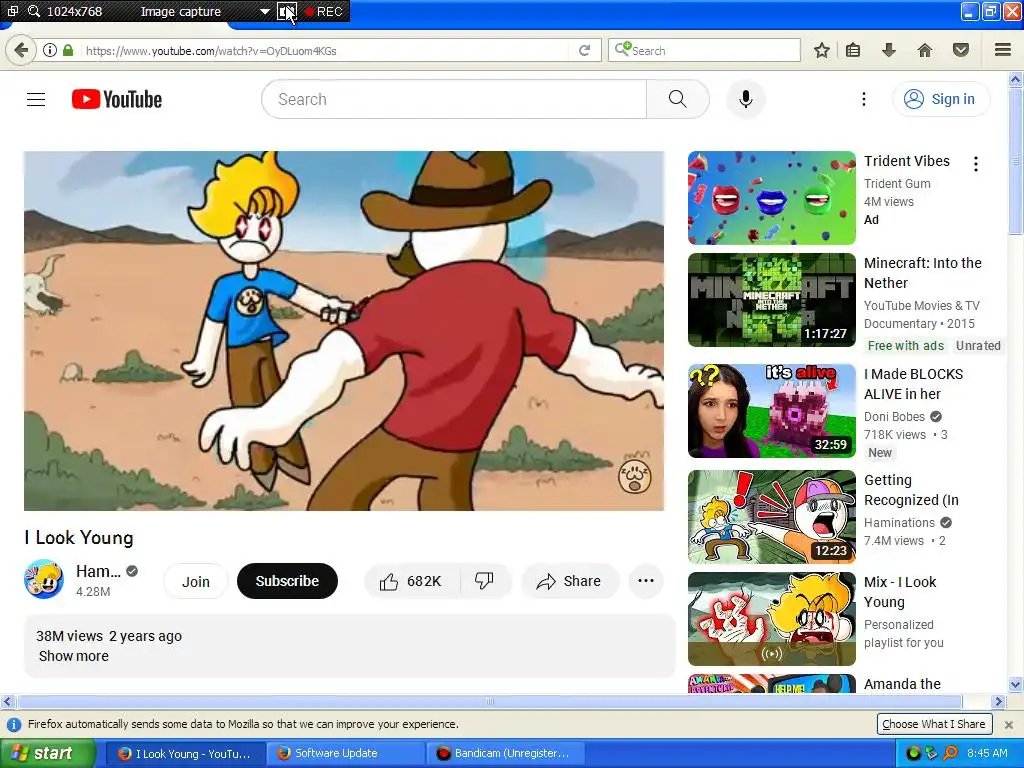Viewport: 1024px width, 768px height.
Task: Switch to Software Update taskbar item
Action: [x=345, y=754]
